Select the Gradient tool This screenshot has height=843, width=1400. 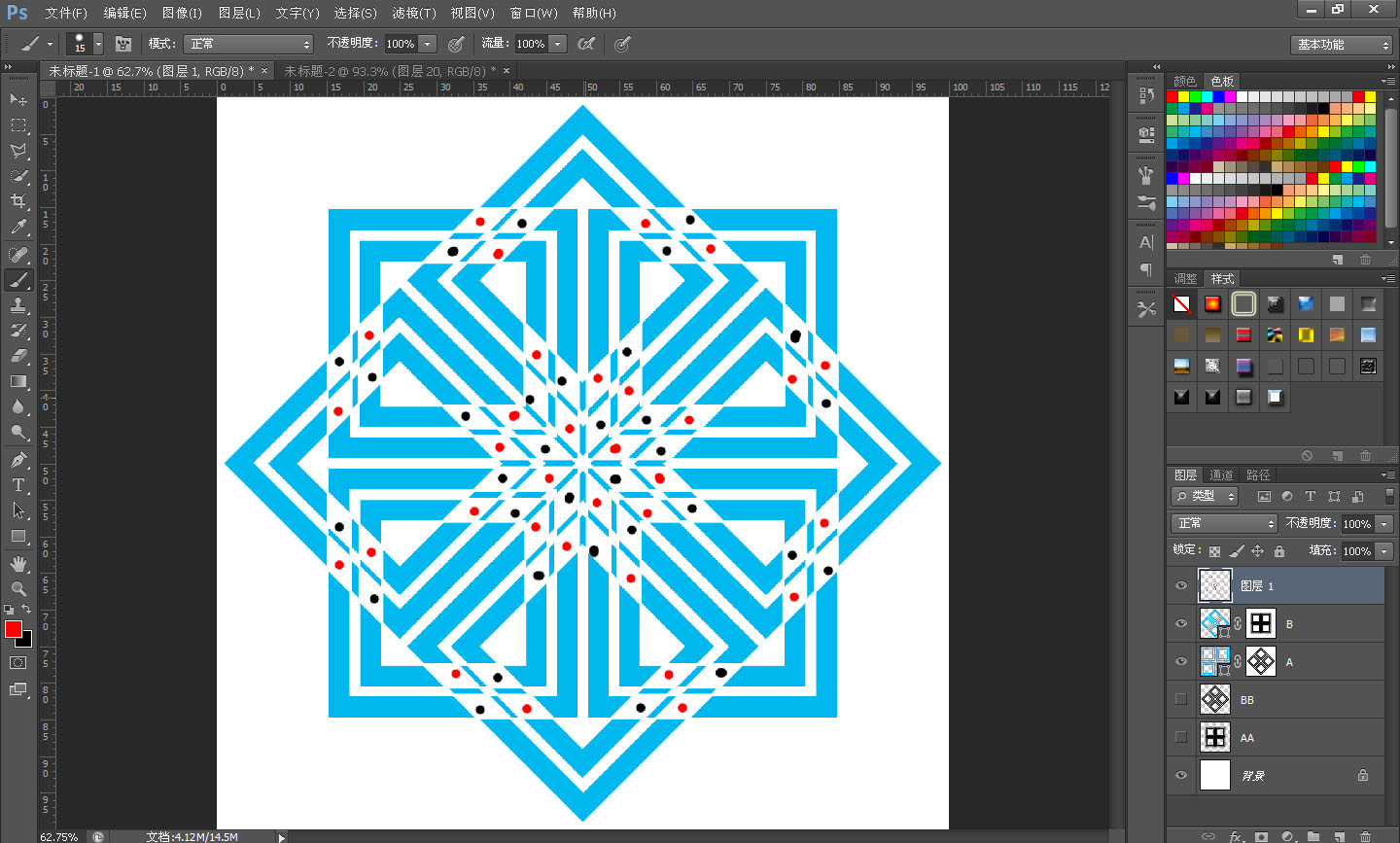(18, 382)
